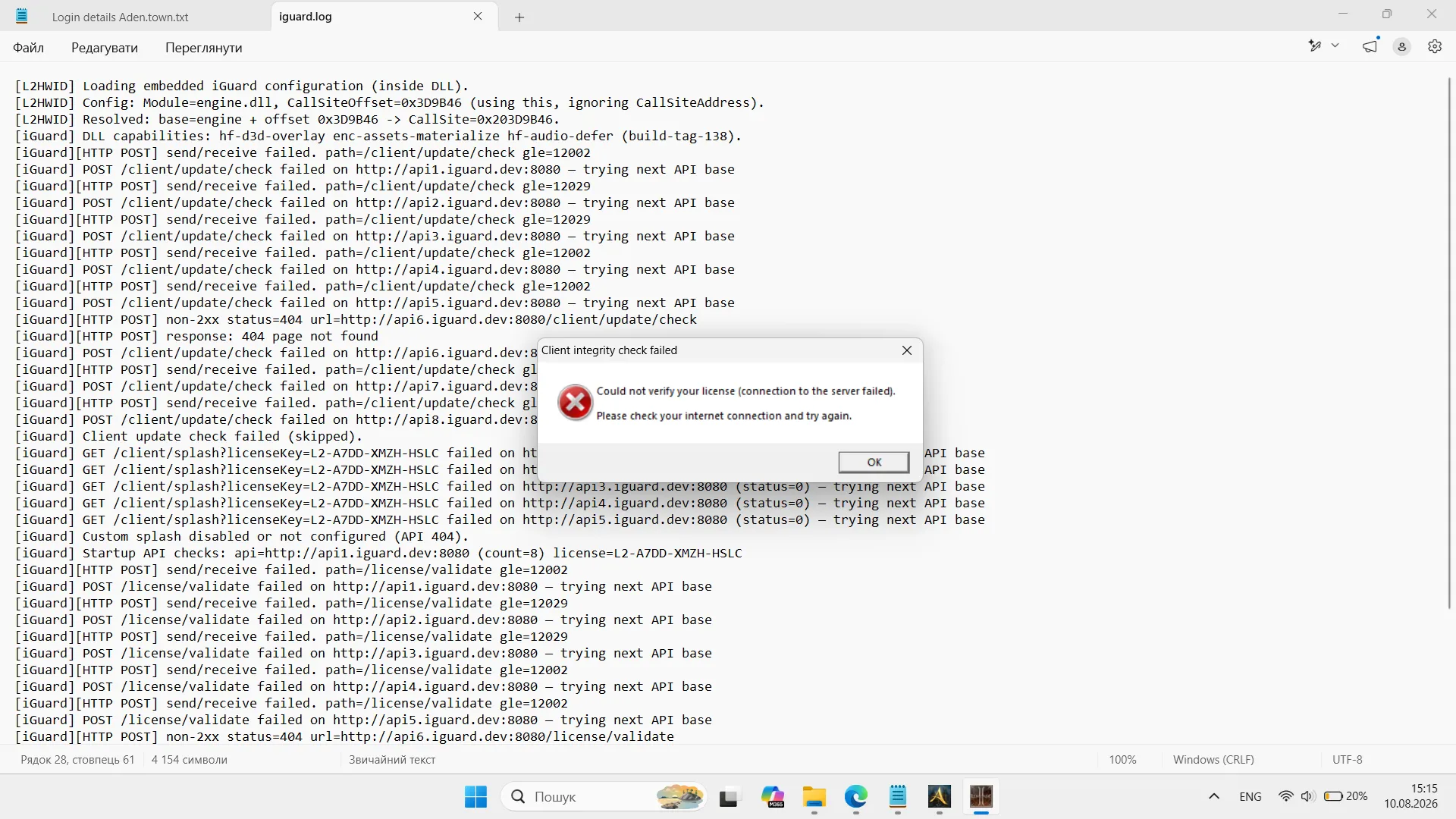Image resolution: width=1456 pixels, height=819 pixels.
Task: Click the "response: 404 page not found" line
Action: pyautogui.click(x=196, y=337)
